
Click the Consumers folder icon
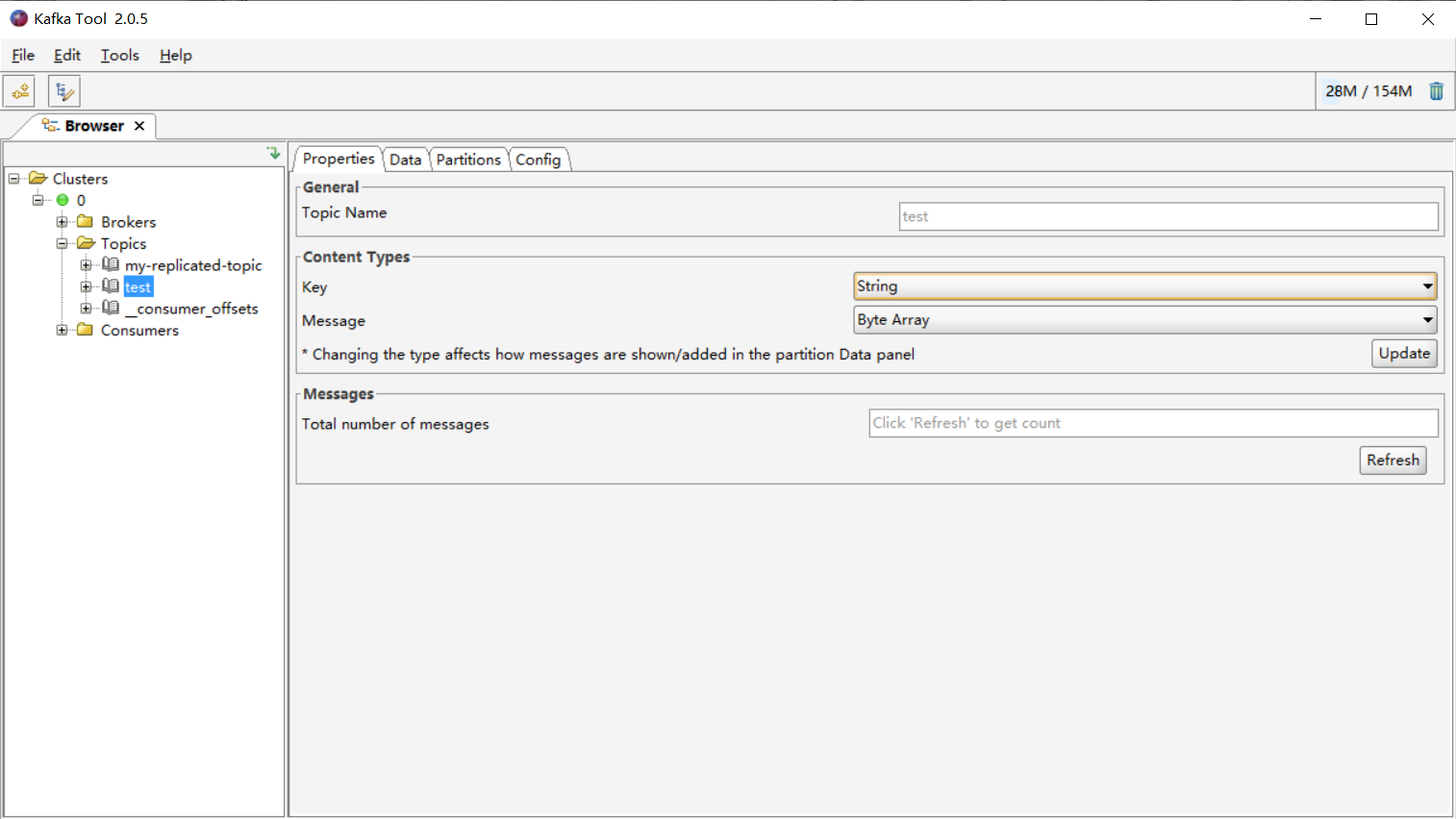click(x=85, y=330)
